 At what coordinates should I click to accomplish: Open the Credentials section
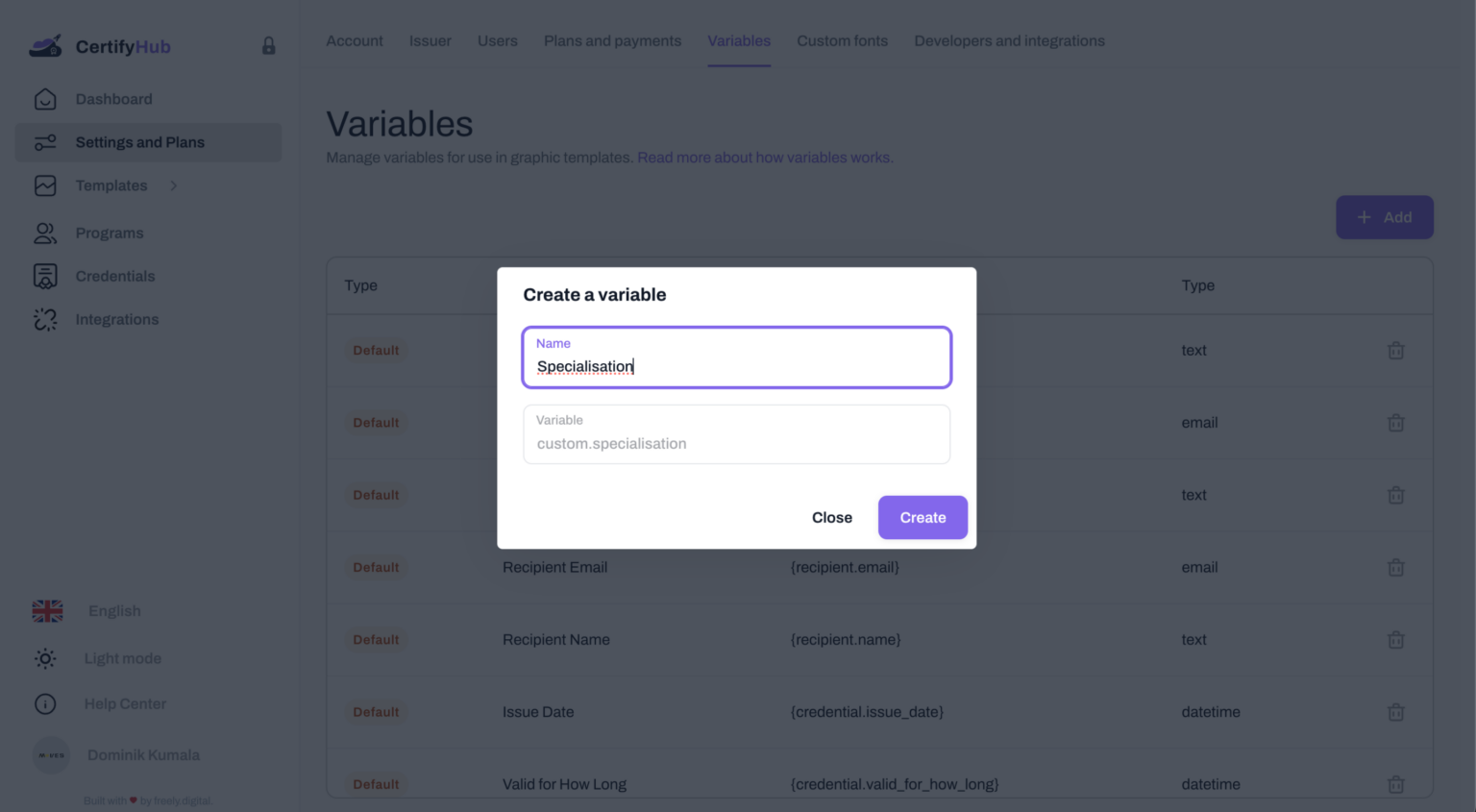[115, 276]
